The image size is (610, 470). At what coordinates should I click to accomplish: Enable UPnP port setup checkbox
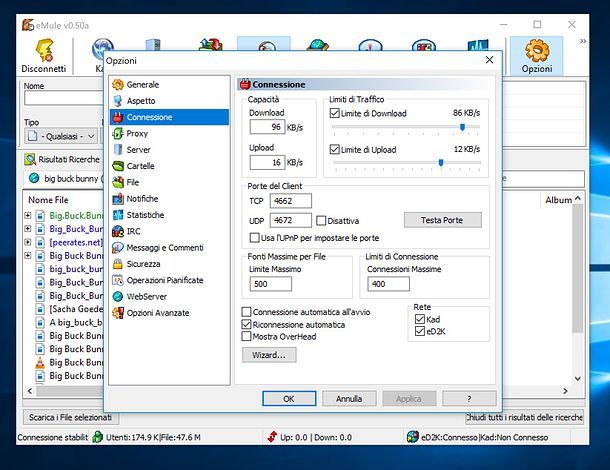(x=254, y=238)
